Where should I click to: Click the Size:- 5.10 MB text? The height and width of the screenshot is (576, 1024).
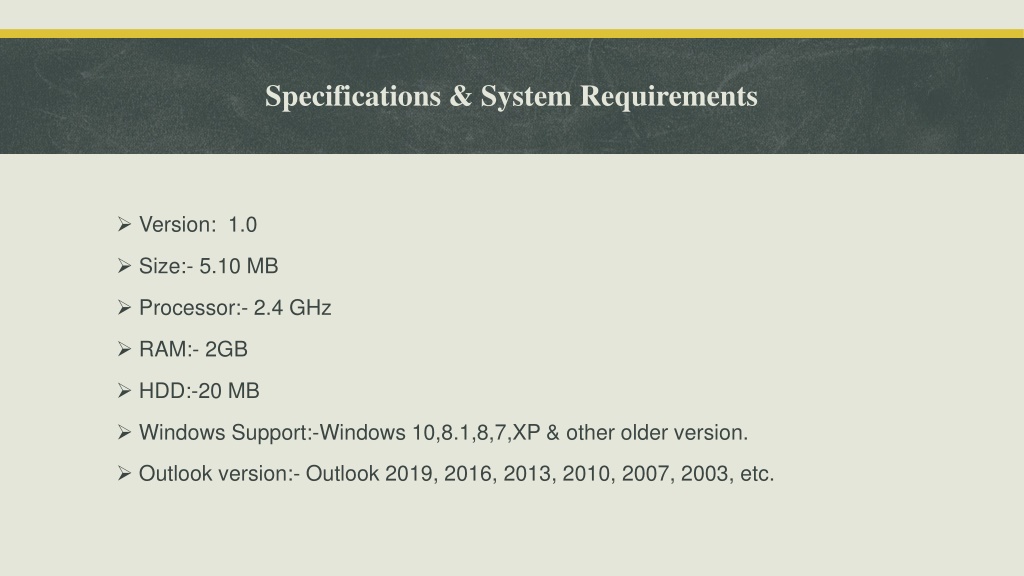pyautogui.click(x=208, y=266)
